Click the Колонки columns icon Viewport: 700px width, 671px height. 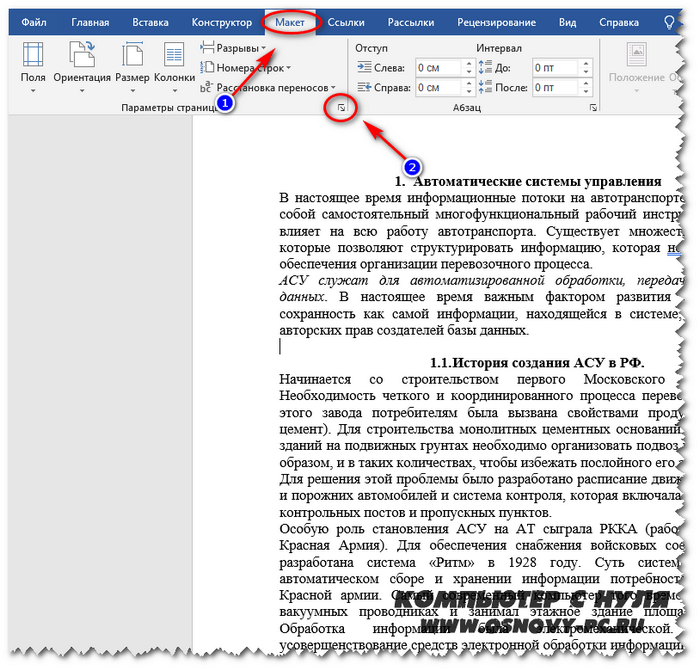(174, 62)
